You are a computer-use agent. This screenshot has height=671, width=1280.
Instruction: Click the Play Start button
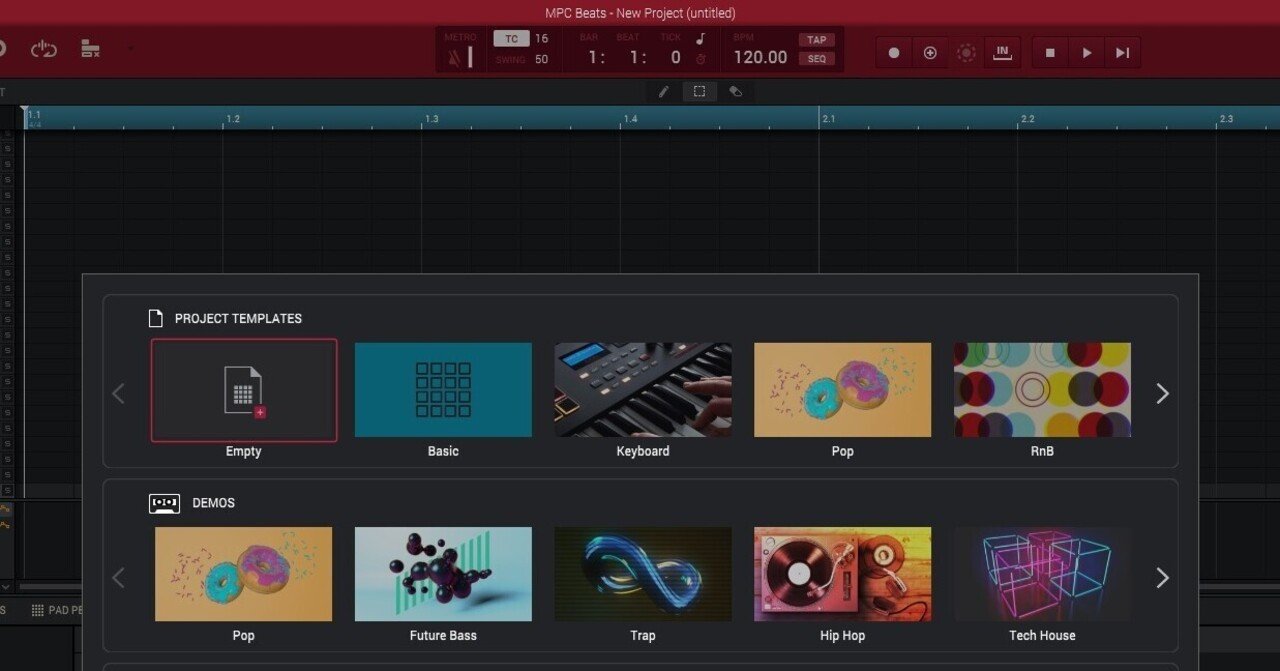click(x=1122, y=53)
